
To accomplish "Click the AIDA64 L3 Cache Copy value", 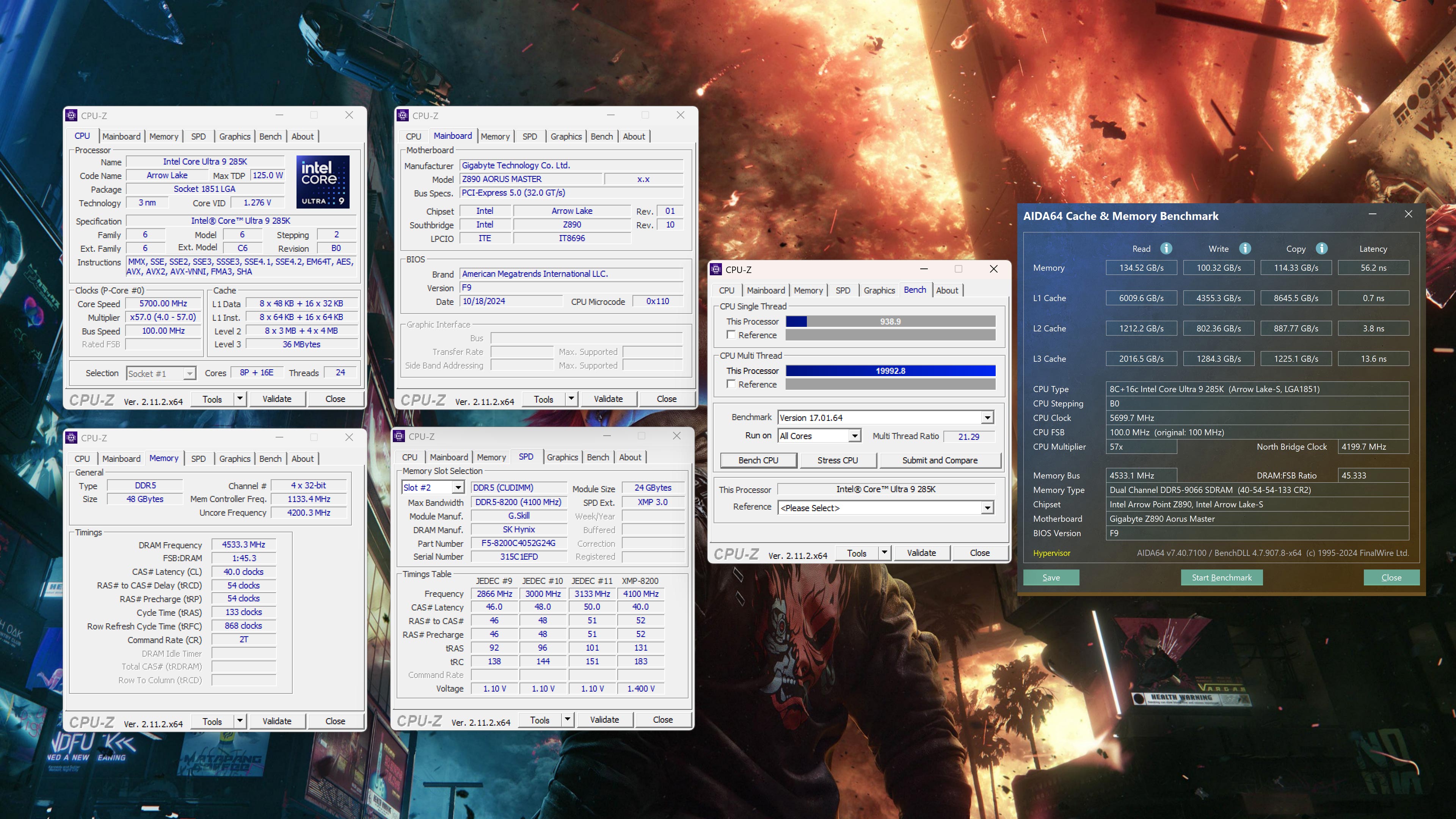I will (1296, 359).
